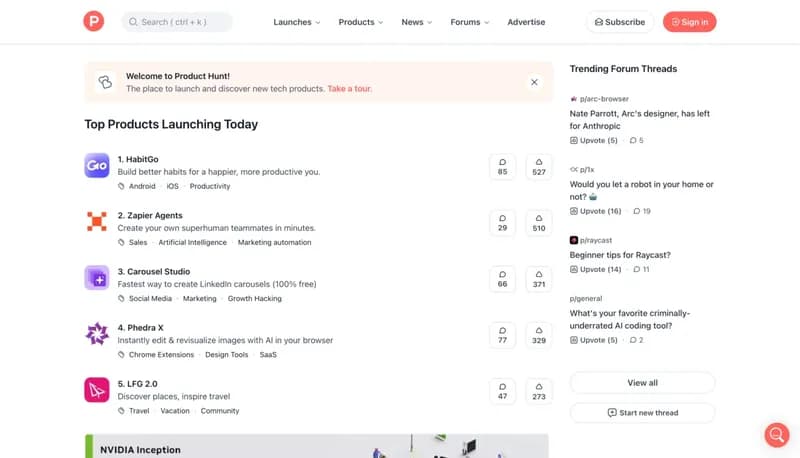800x458 pixels.
Task: Follow the Take a tour link
Action: click(349, 89)
